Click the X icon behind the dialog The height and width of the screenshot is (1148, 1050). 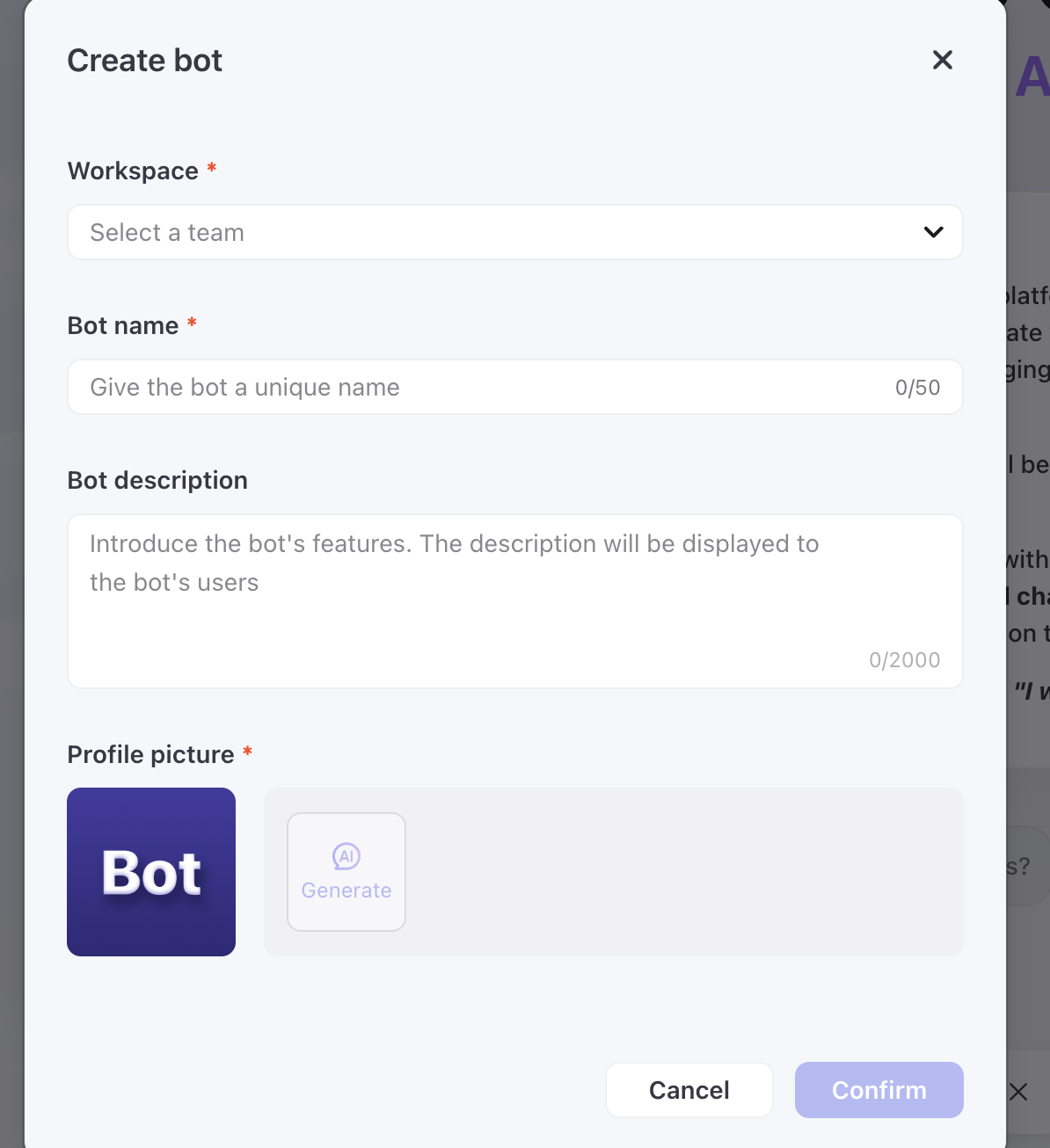click(x=1017, y=1092)
